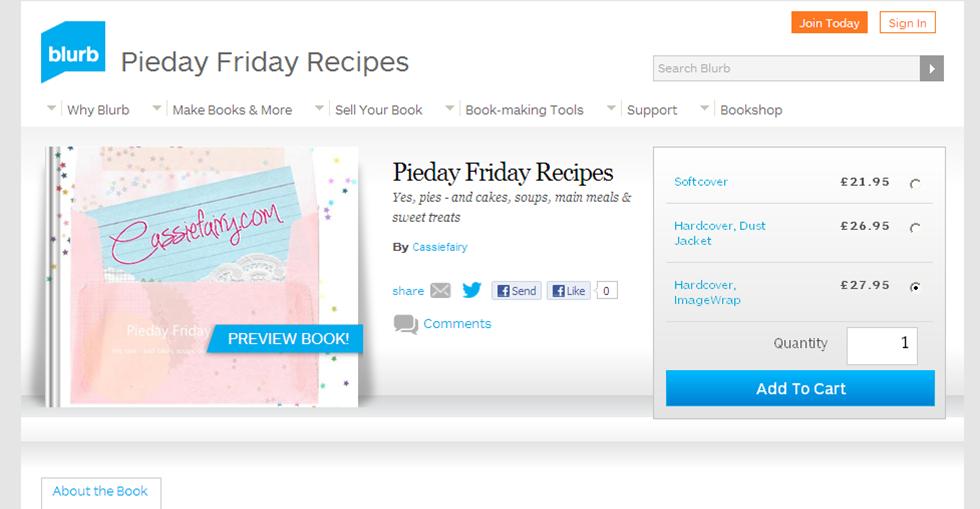Click the Preview Book banner on the cover
980x509 pixels.
tap(288, 339)
